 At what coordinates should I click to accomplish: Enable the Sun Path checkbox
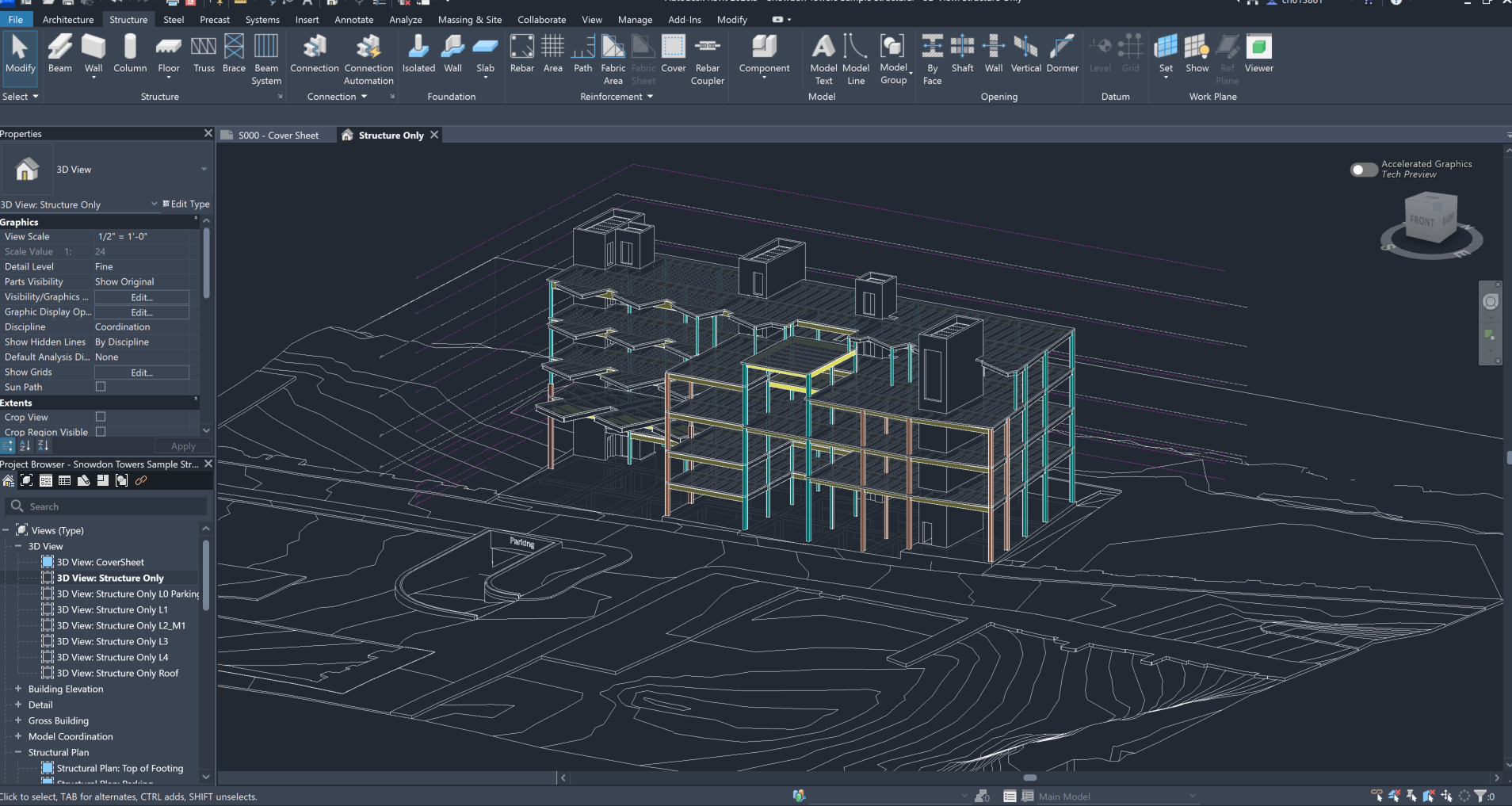click(101, 387)
